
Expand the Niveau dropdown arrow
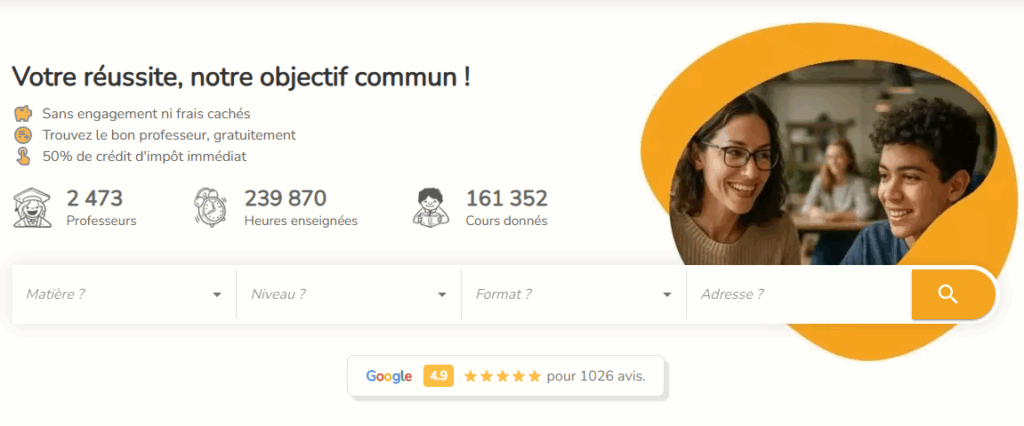click(442, 295)
